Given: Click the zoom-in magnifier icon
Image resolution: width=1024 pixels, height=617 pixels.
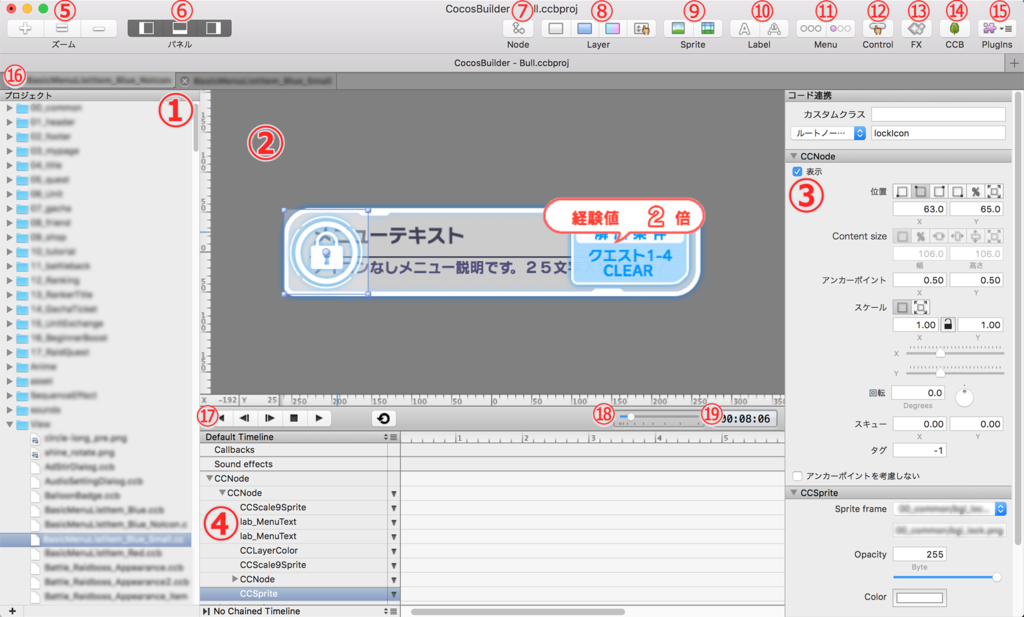Looking at the screenshot, I should coord(24,27).
